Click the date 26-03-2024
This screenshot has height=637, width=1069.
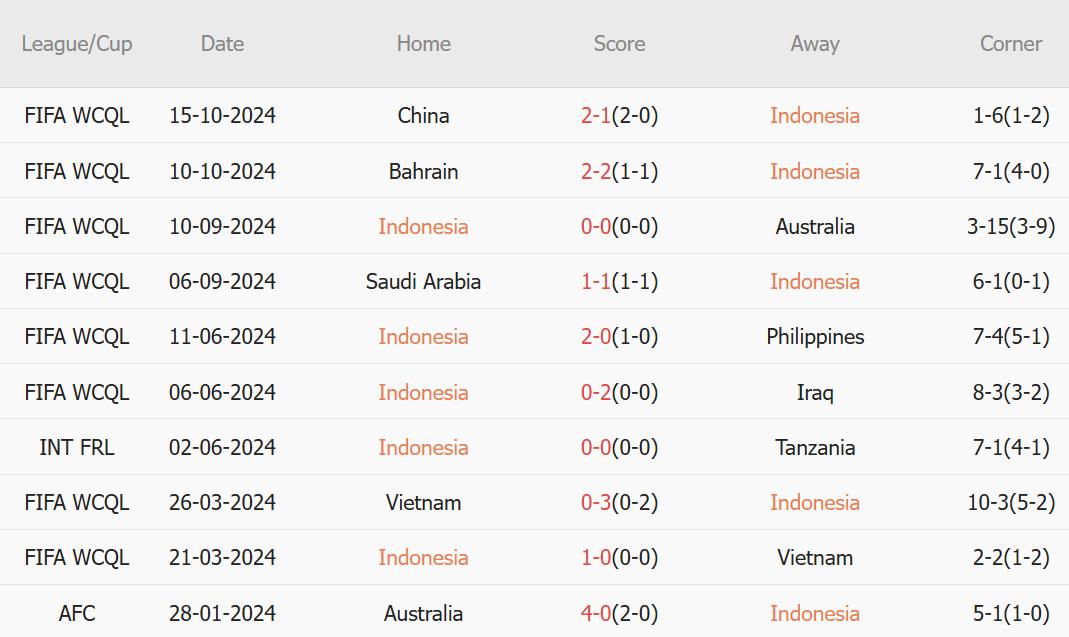click(x=222, y=503)
